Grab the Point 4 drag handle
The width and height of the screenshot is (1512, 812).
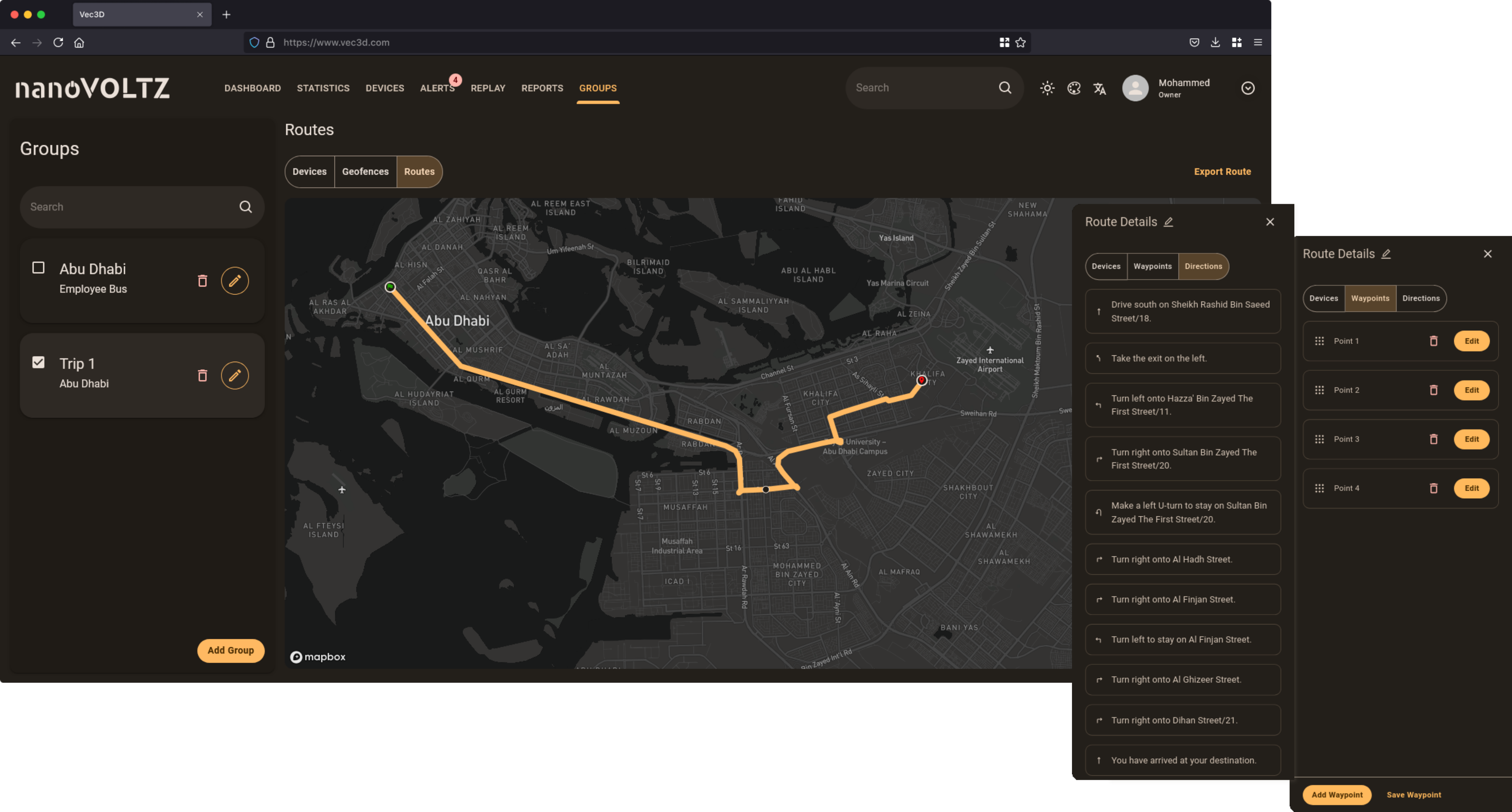(1320, 488)
